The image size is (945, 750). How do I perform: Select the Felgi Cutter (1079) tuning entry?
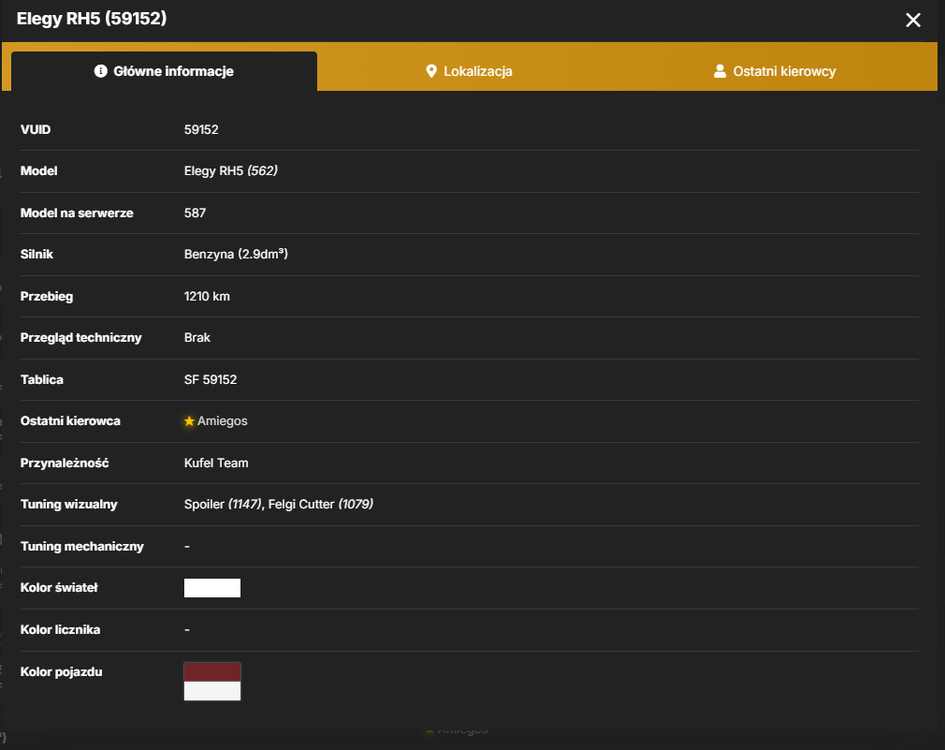click(x=321, y=504)
